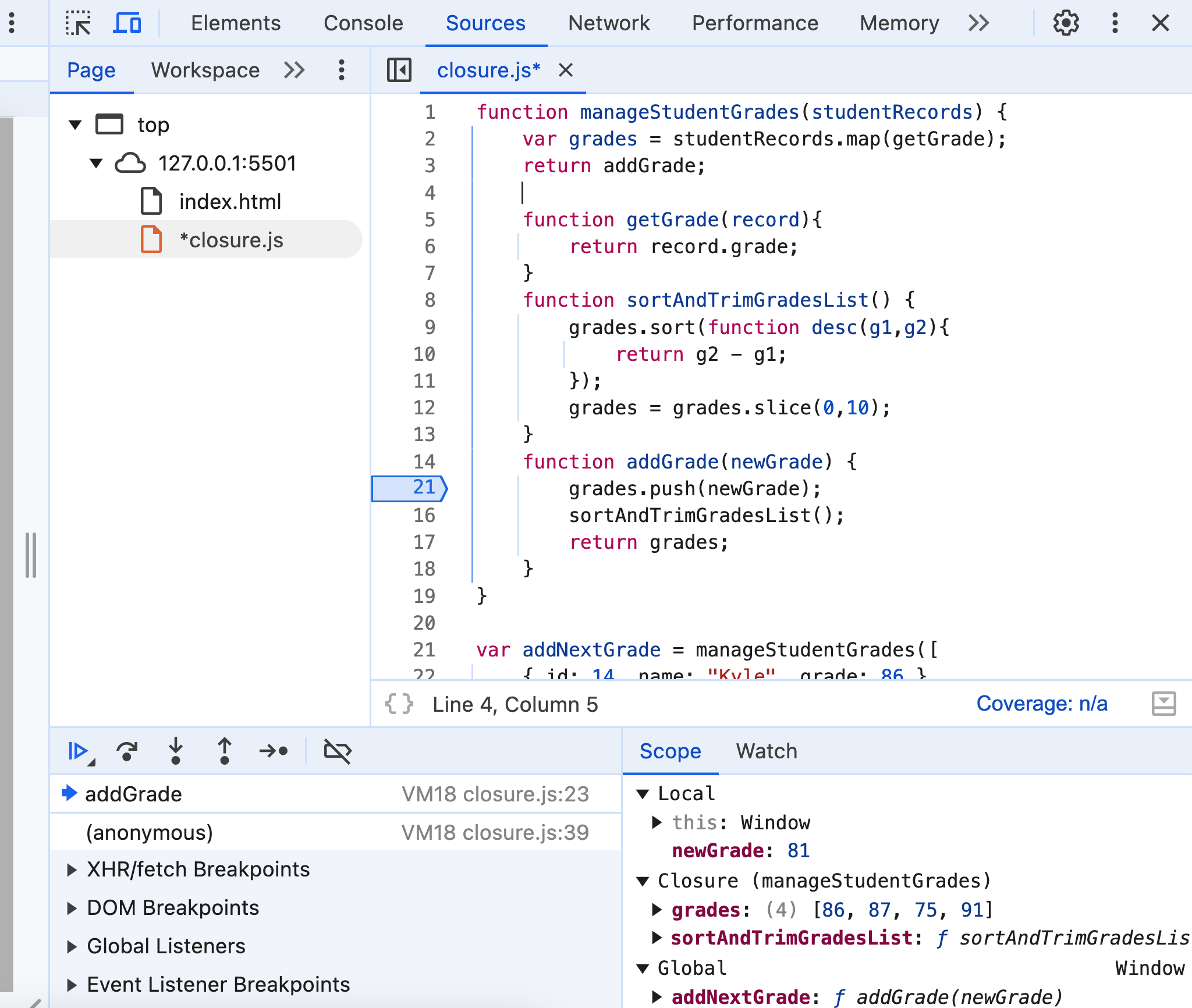Resume script execution button
1192x1008 pixels.
80,751
